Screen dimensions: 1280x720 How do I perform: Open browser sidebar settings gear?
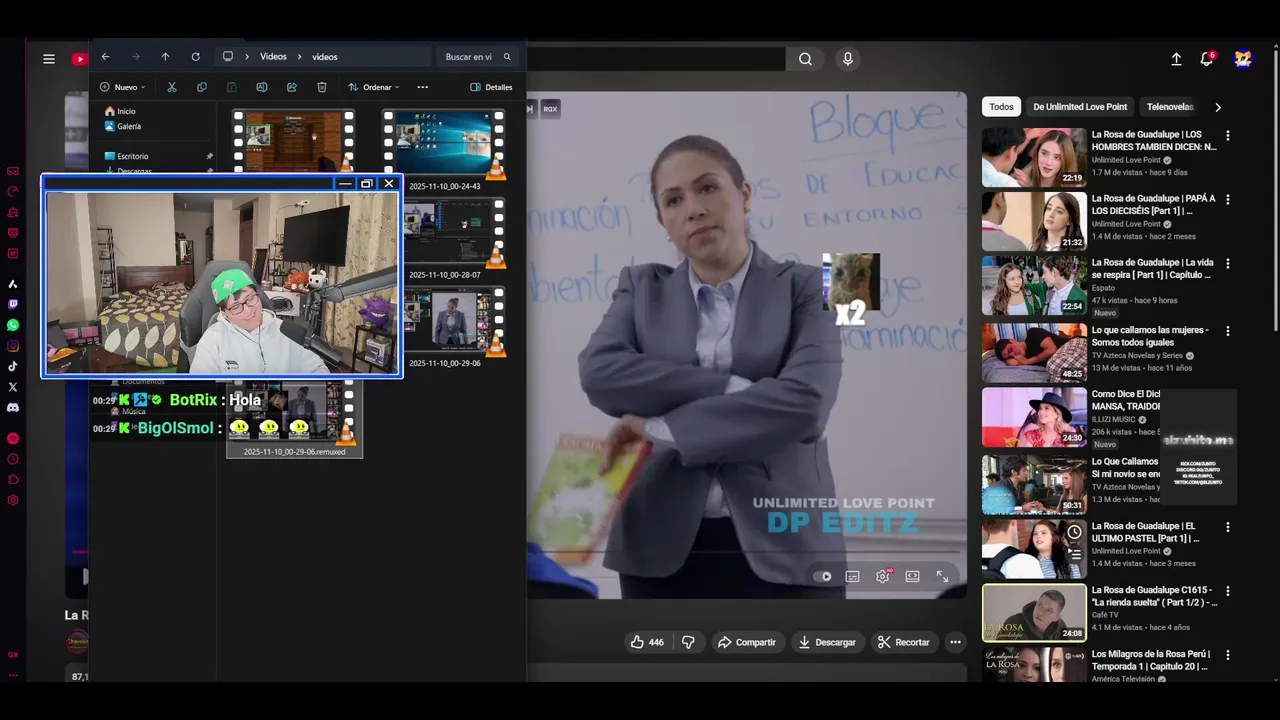13,500
